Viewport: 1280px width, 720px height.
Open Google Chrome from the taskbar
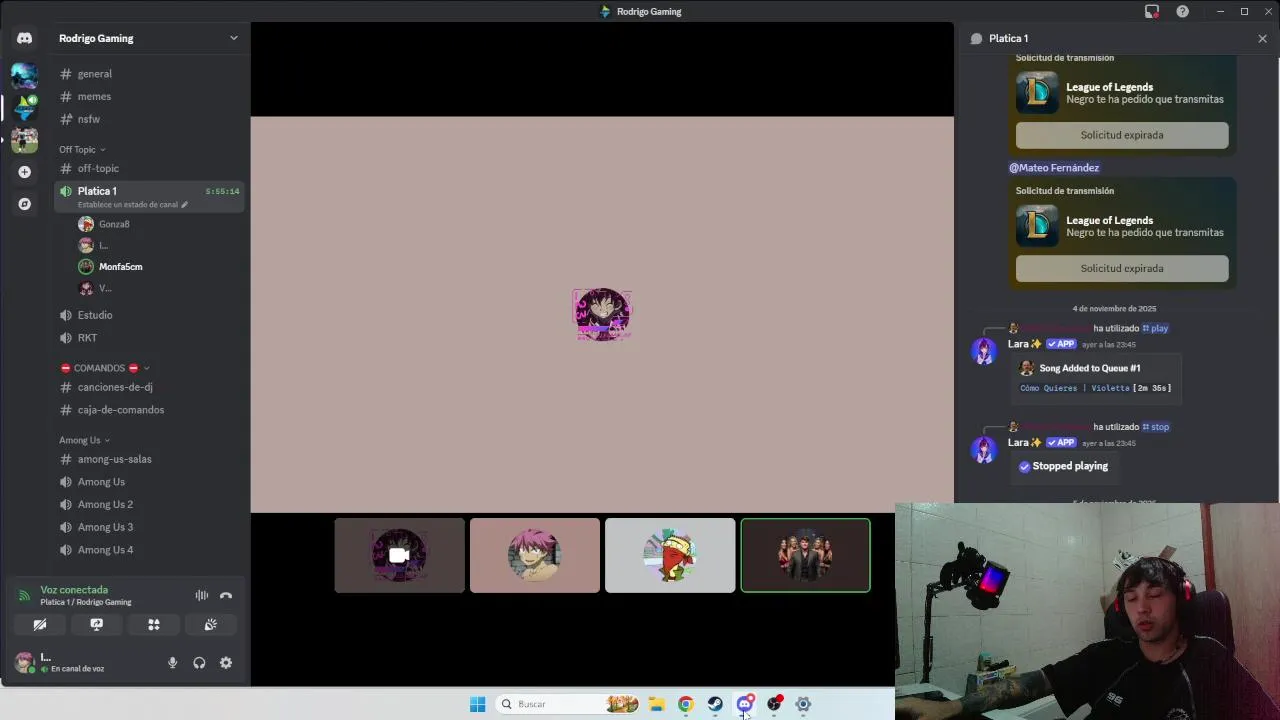coord(686,704)
